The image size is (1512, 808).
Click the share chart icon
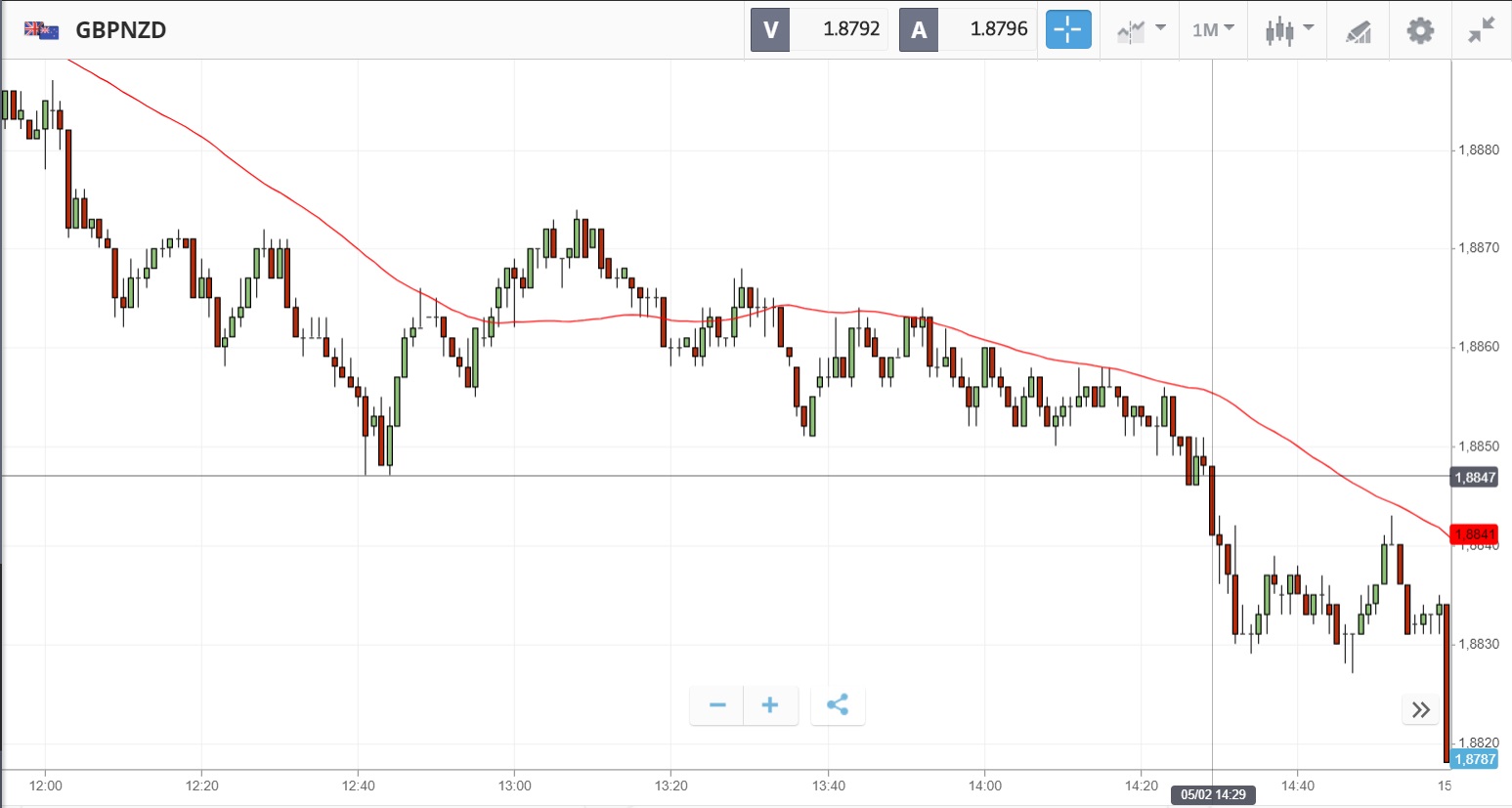tap(838, 705)
